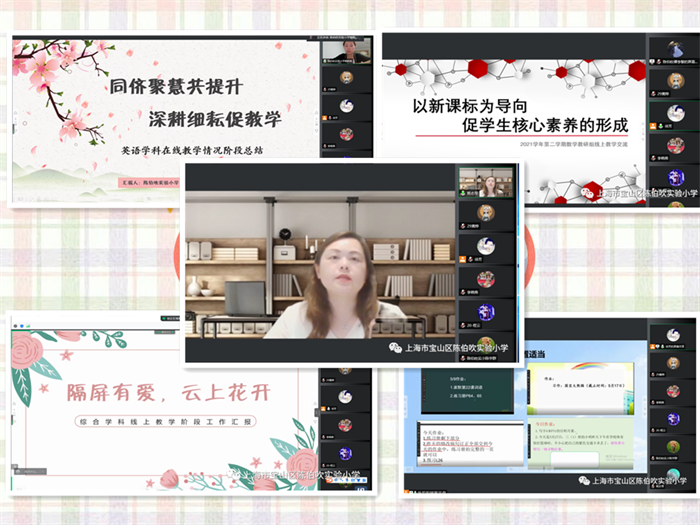Click the orange host badge in the top-right window sidebar

click(653, 126)
